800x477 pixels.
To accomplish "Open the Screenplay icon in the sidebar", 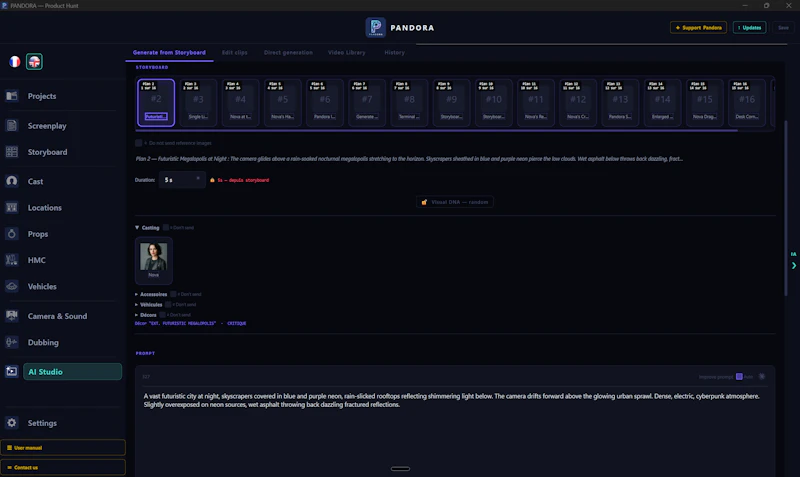I will tap(12, 125).
